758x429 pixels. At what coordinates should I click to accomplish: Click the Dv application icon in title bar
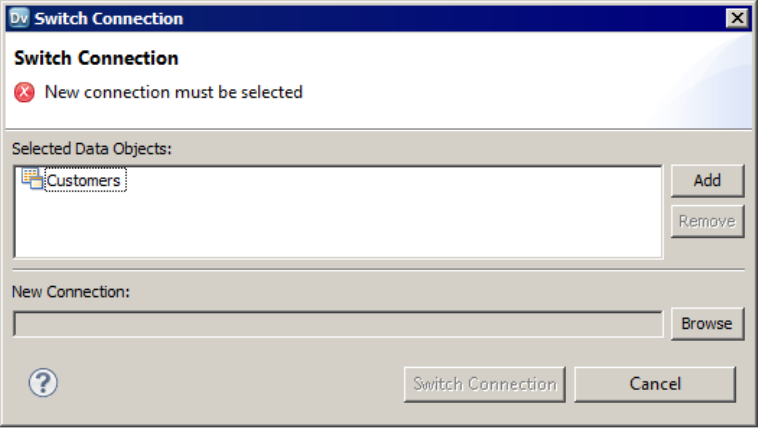tap(19, 18)
